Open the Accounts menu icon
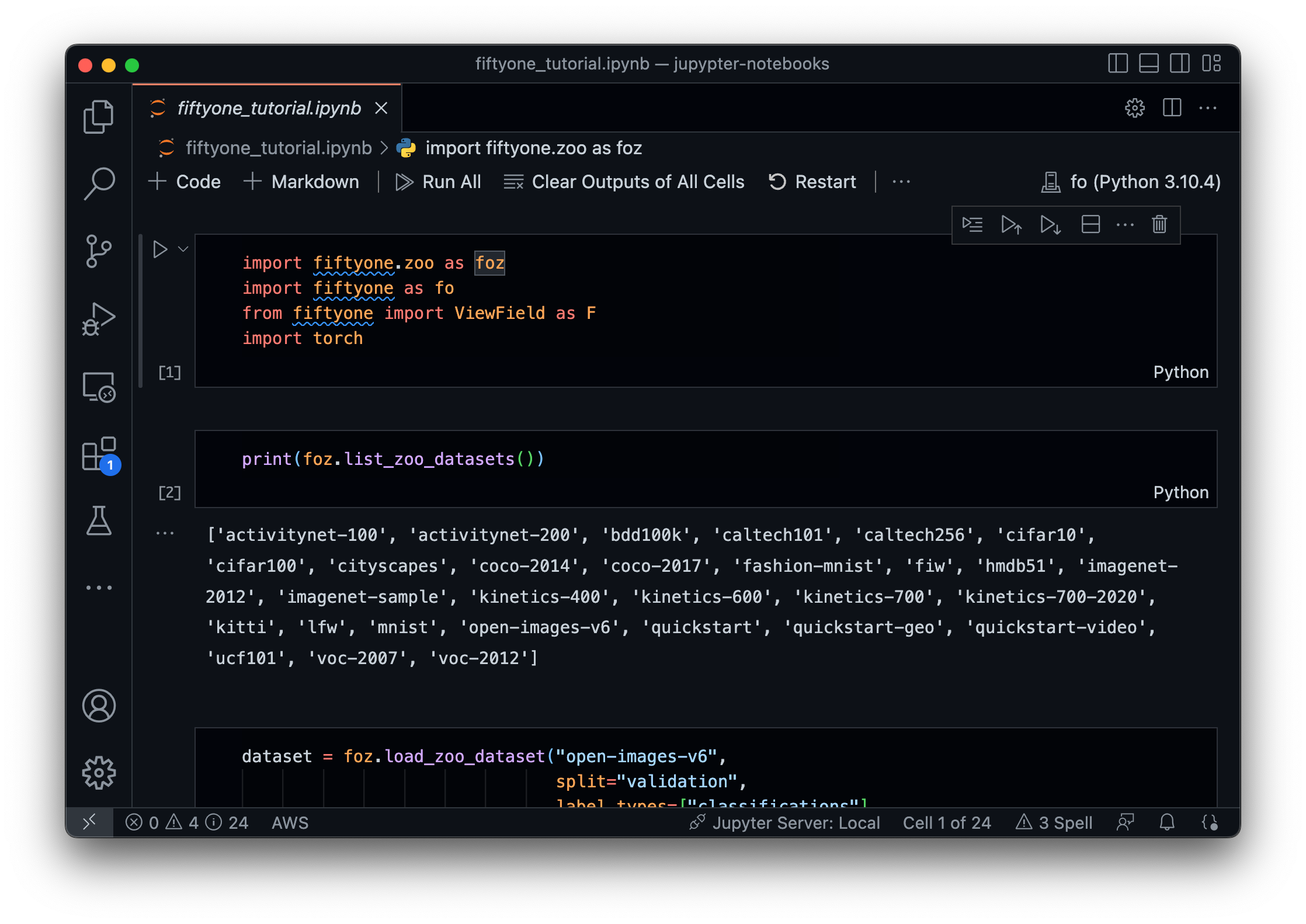Image resolution: width=1306 pixels, height=924 pixels. (x=99, y=706)
